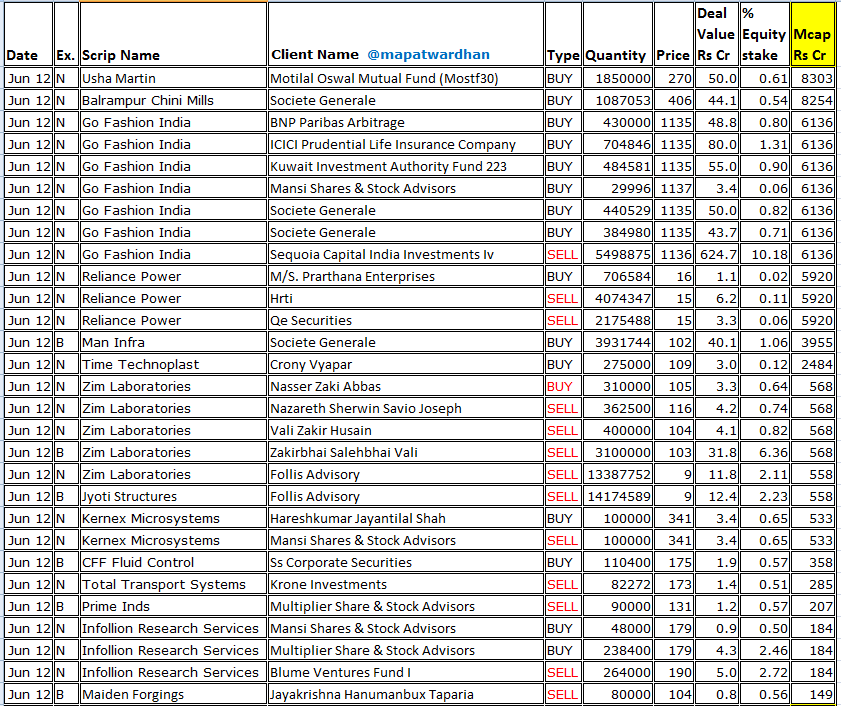Click the quantity '3931744' cell
Image resolution: width=841 pixels, height=706 pixels.
618,342
